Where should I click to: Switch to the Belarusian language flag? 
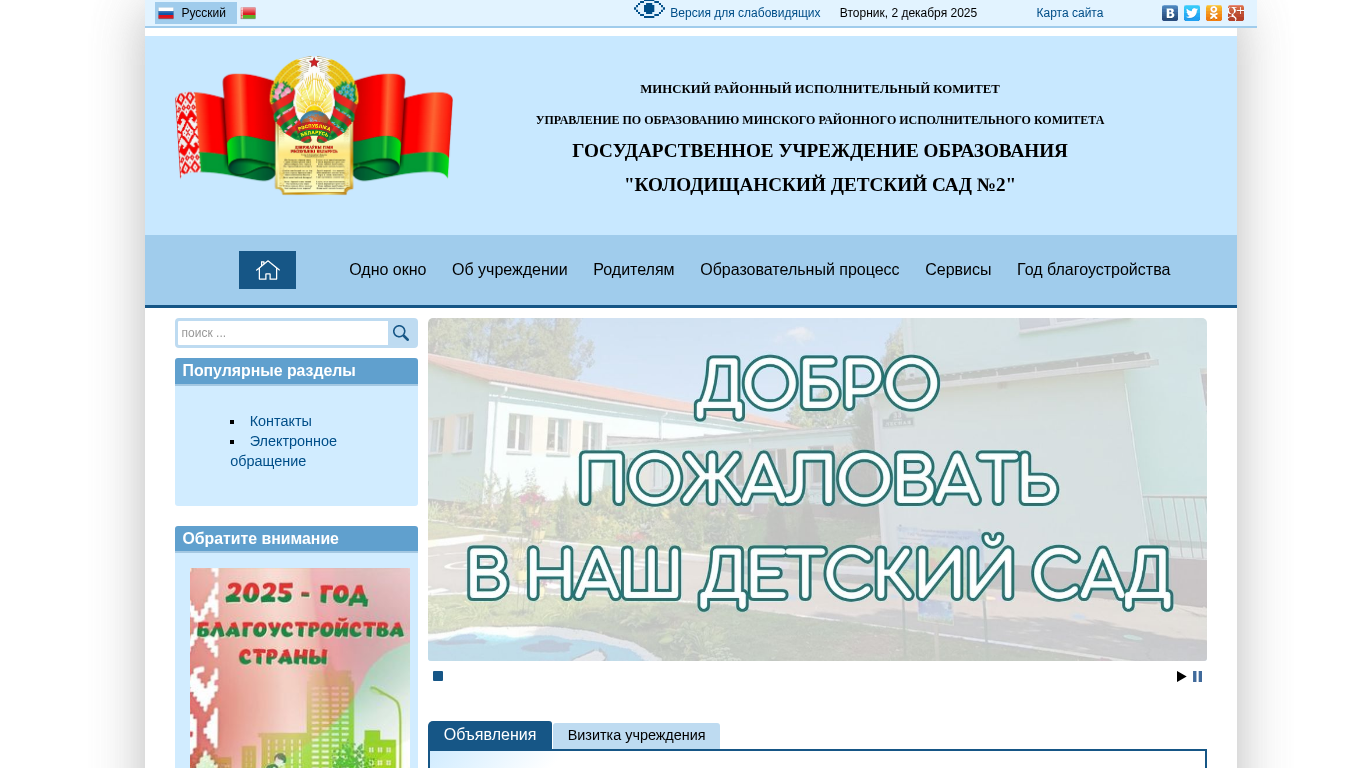click(x=248, y=13)
